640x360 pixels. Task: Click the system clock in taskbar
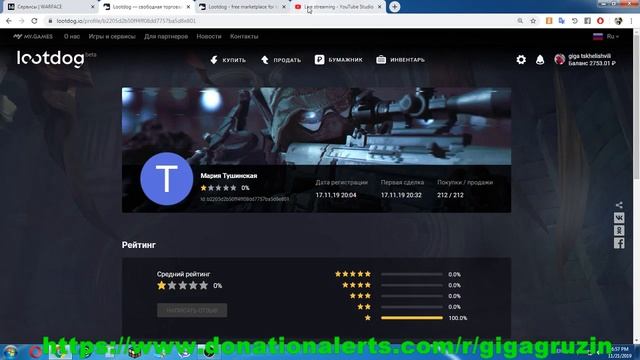point(620,352)
